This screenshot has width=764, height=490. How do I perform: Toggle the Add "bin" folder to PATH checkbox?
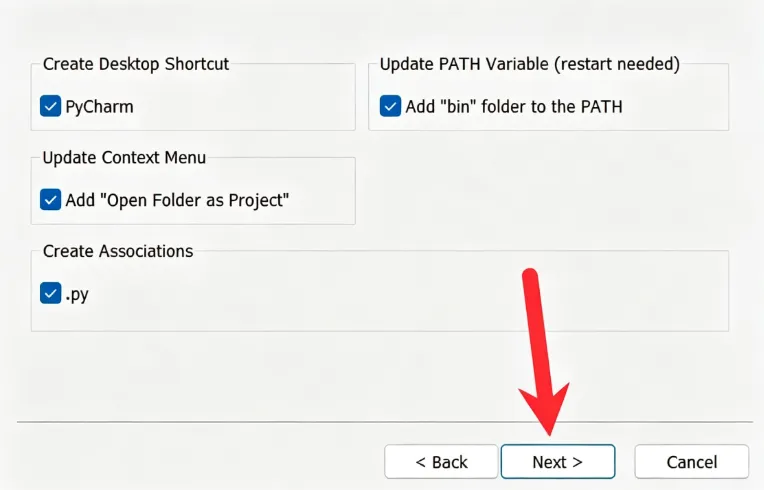(390, 106)
